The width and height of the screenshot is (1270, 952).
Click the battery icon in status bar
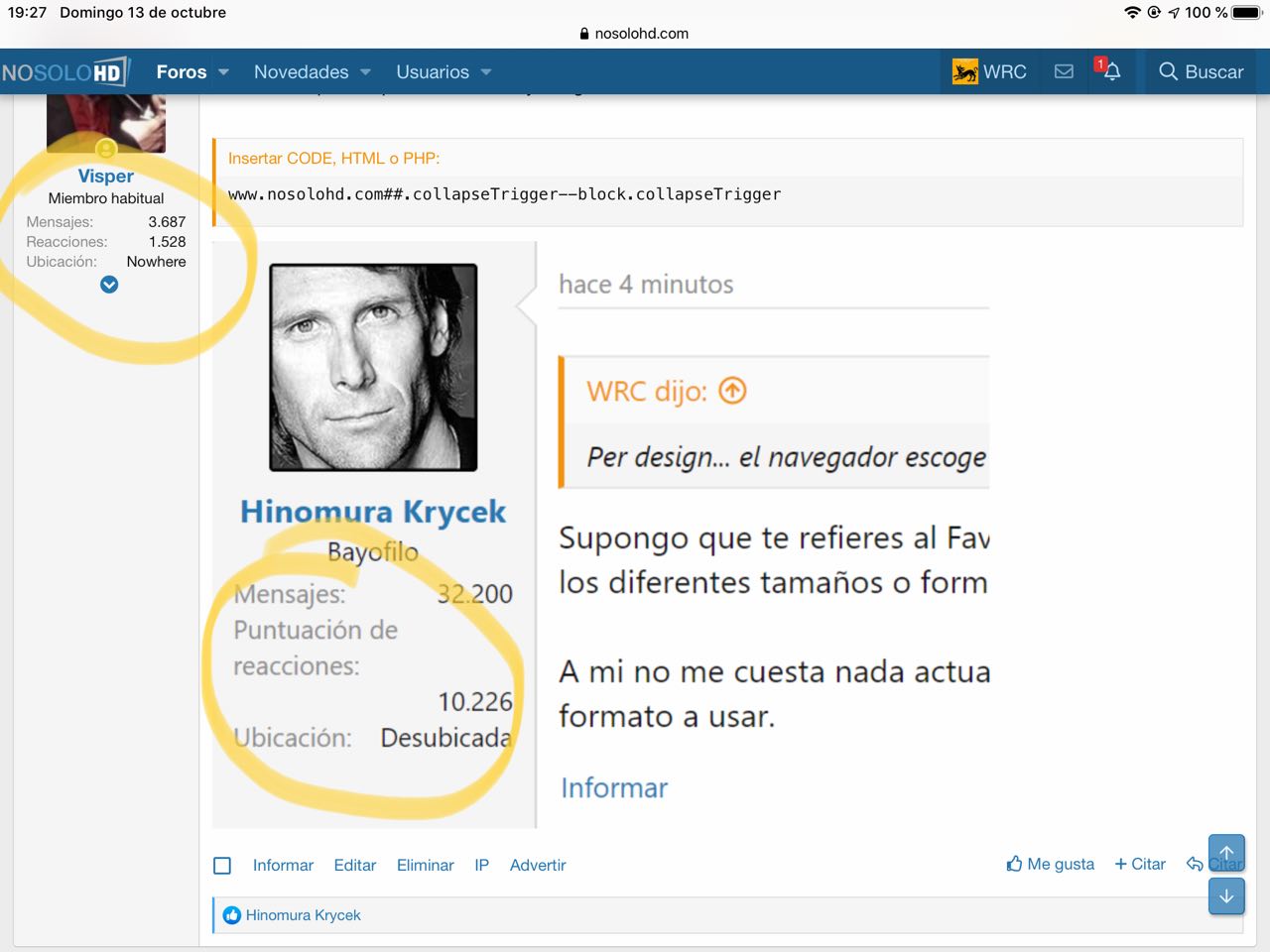(1247, 13)
